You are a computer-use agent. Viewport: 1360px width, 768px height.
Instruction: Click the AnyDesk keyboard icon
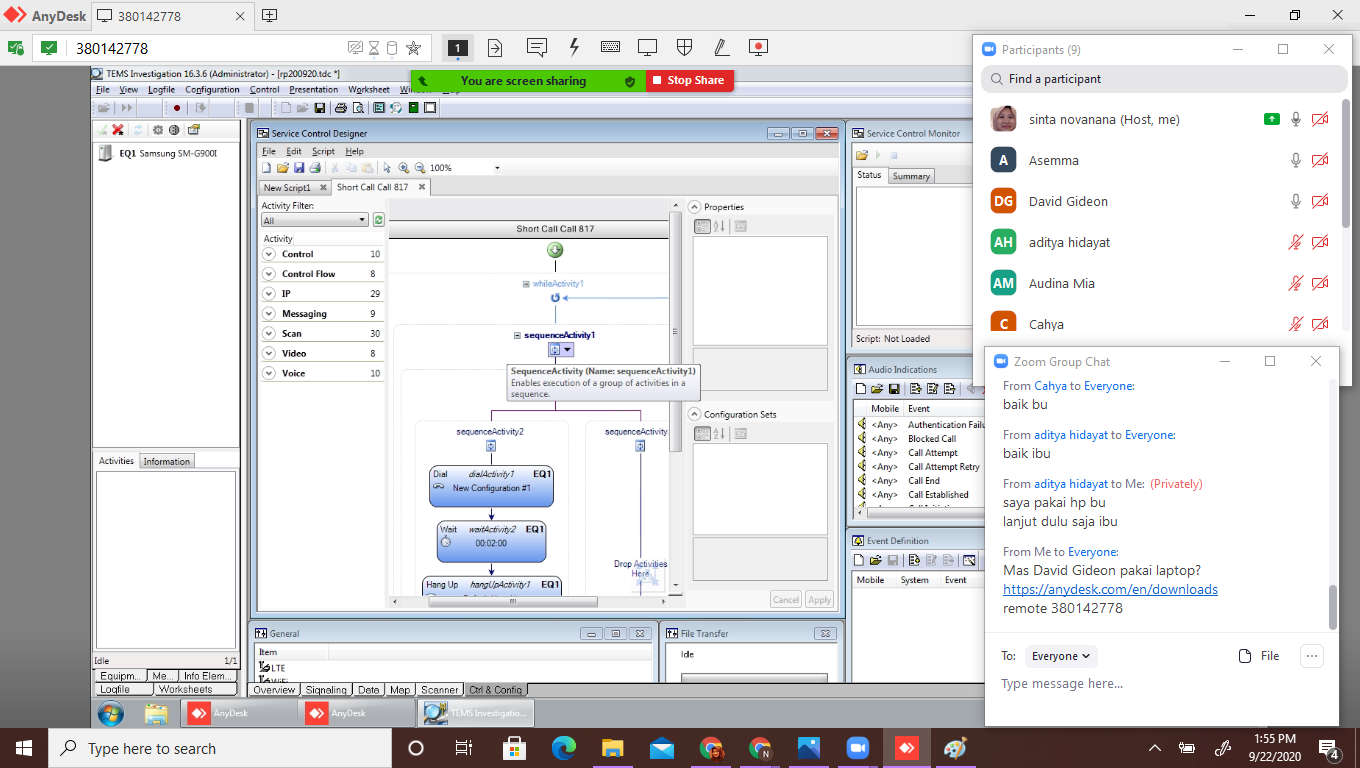[x=610, y=47]
